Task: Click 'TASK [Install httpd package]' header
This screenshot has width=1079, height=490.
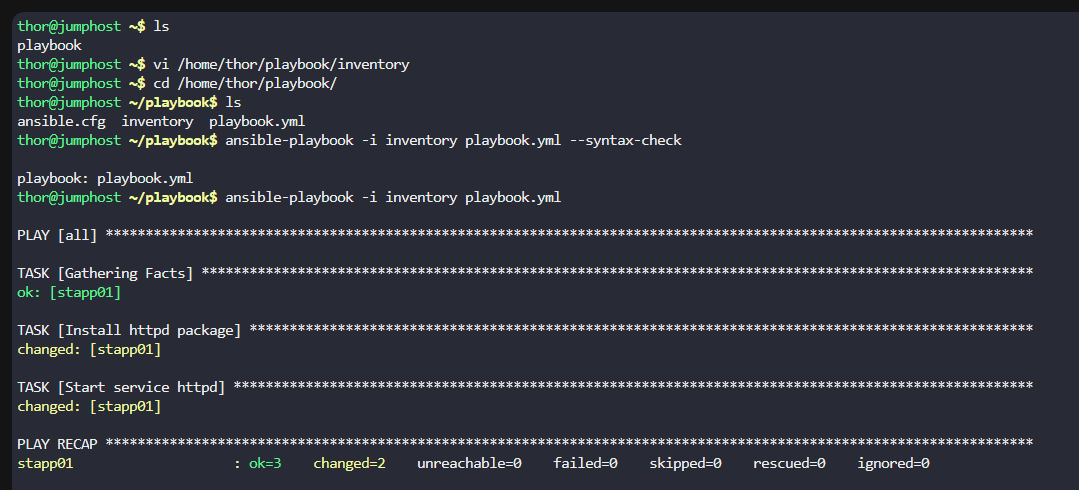Action: pos(129,330)
